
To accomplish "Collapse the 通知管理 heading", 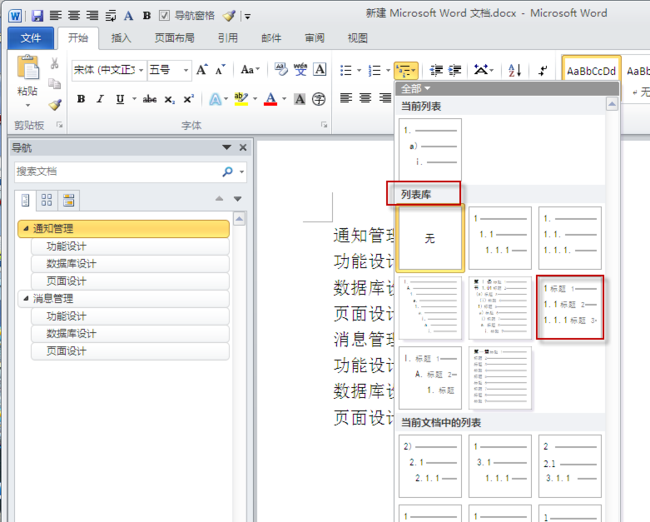I will tap(26, 228).
